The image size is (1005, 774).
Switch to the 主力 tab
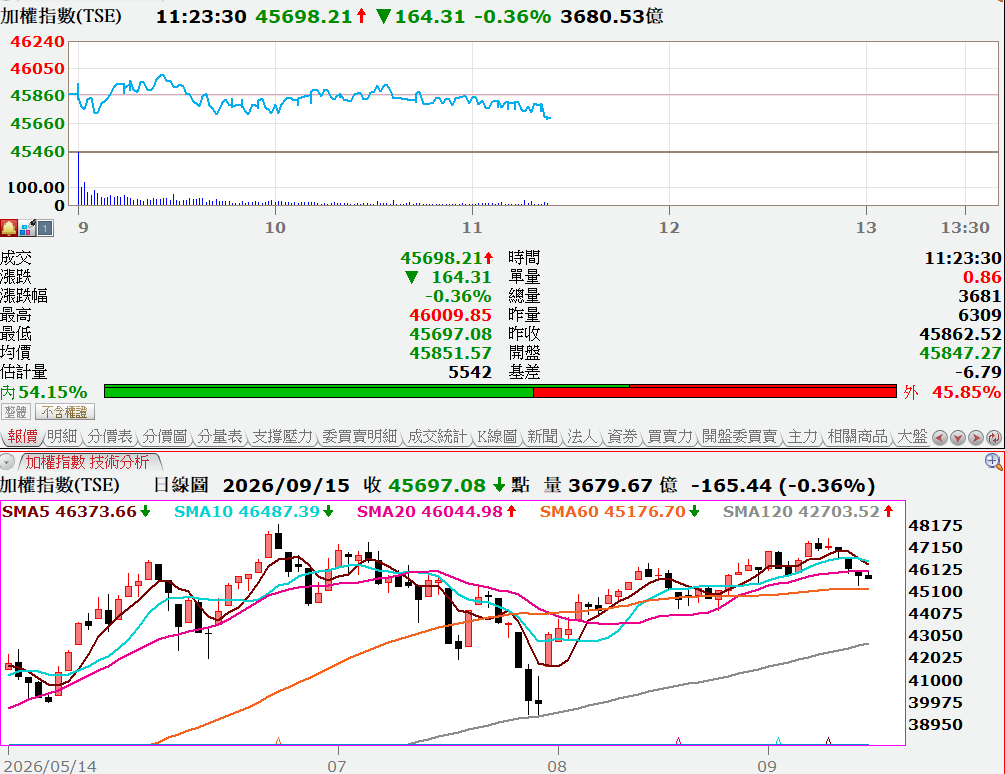tap(802, 436)
